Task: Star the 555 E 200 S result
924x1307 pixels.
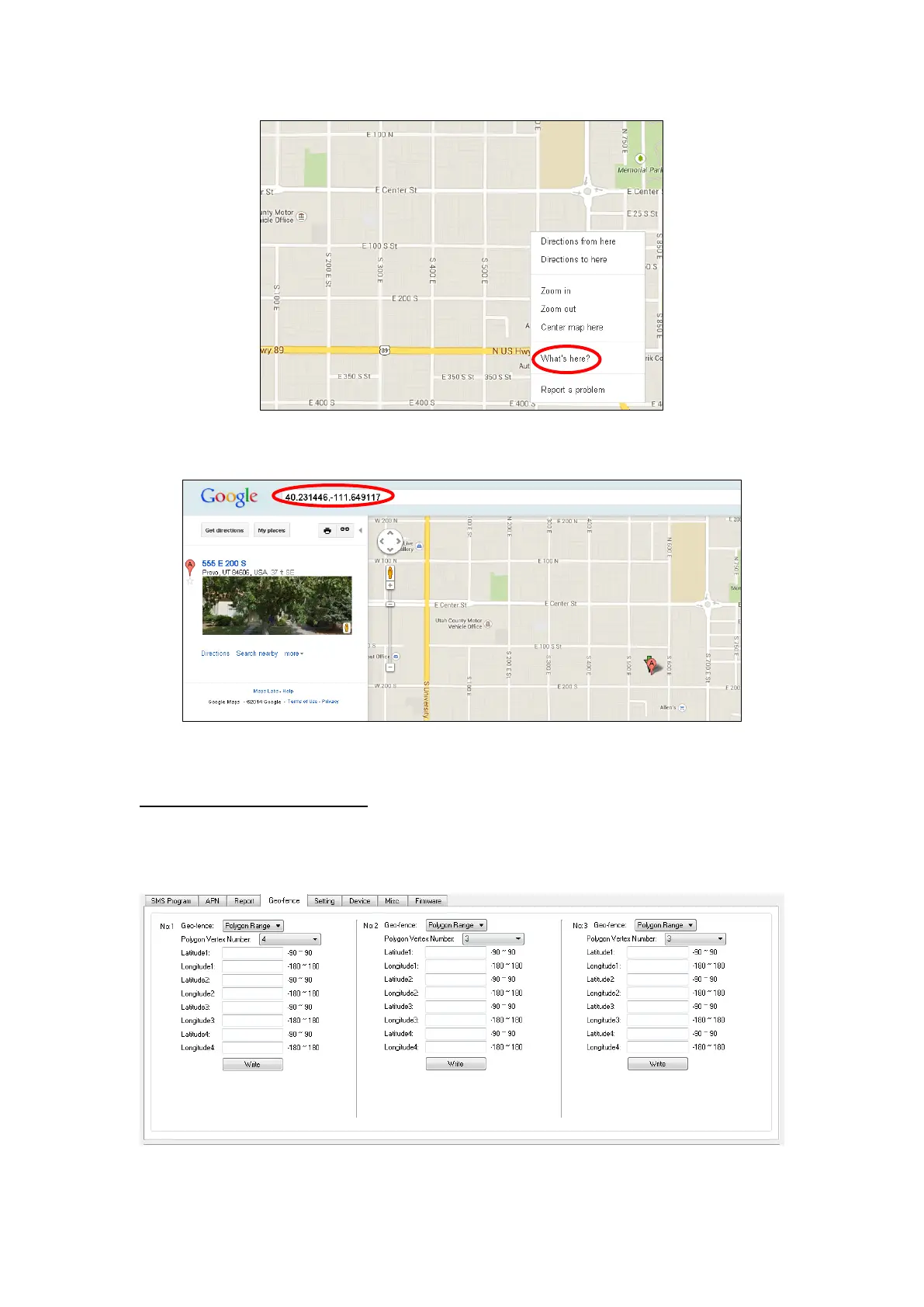Action: 190,581
